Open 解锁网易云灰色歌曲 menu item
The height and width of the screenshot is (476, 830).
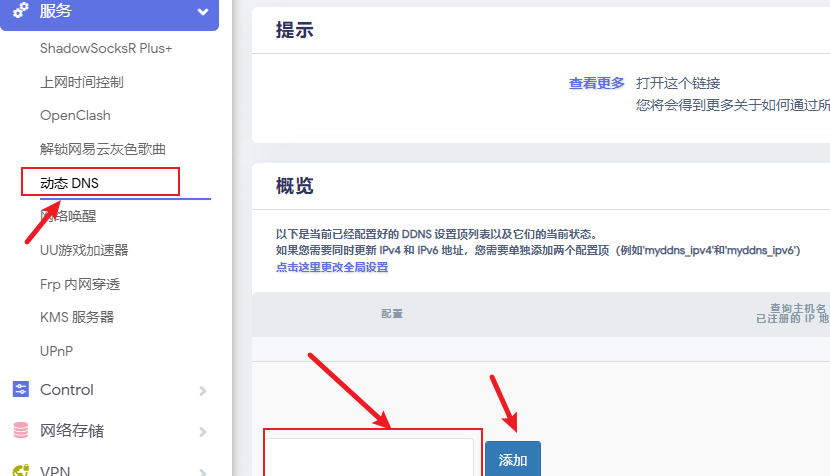click(x=103, y=149)
